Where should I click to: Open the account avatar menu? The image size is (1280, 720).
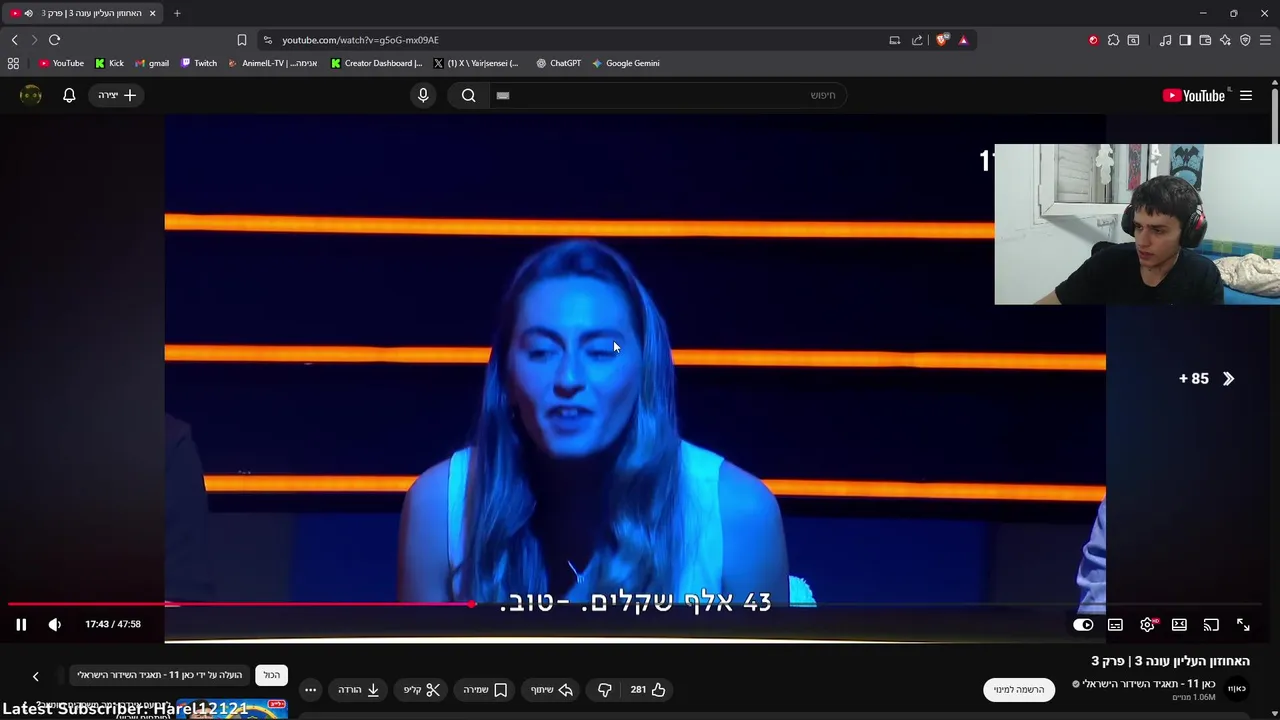click(x=31, y=95)
